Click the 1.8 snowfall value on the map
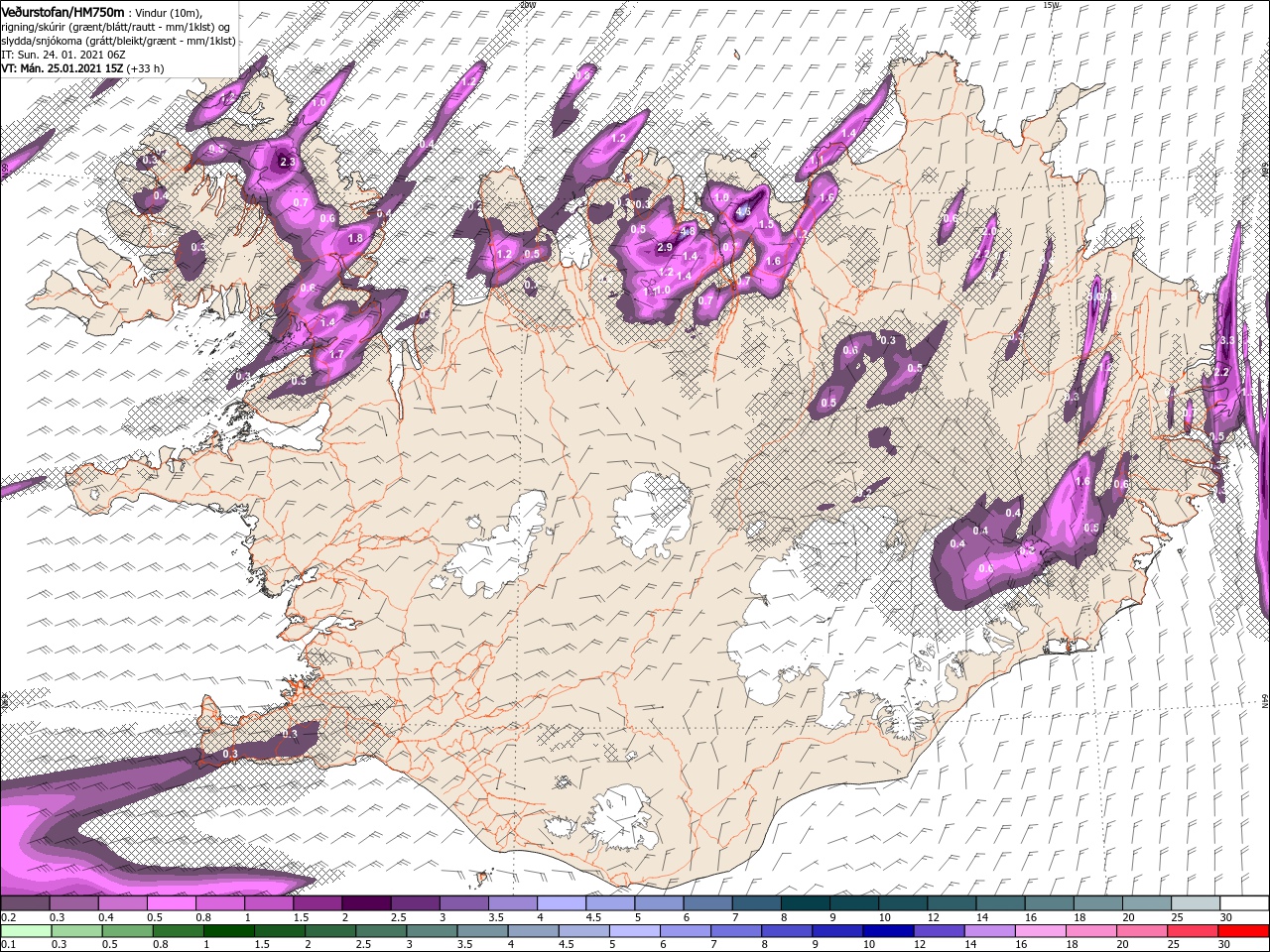 click(355, 238)
